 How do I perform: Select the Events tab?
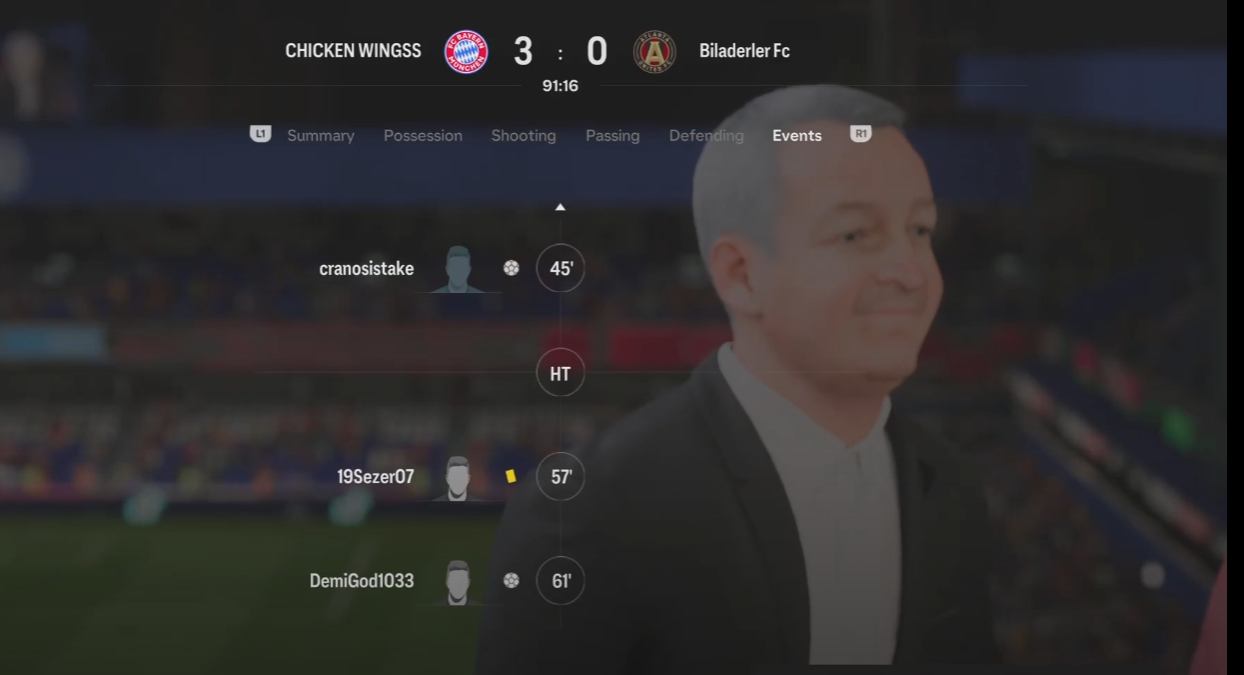797,135
